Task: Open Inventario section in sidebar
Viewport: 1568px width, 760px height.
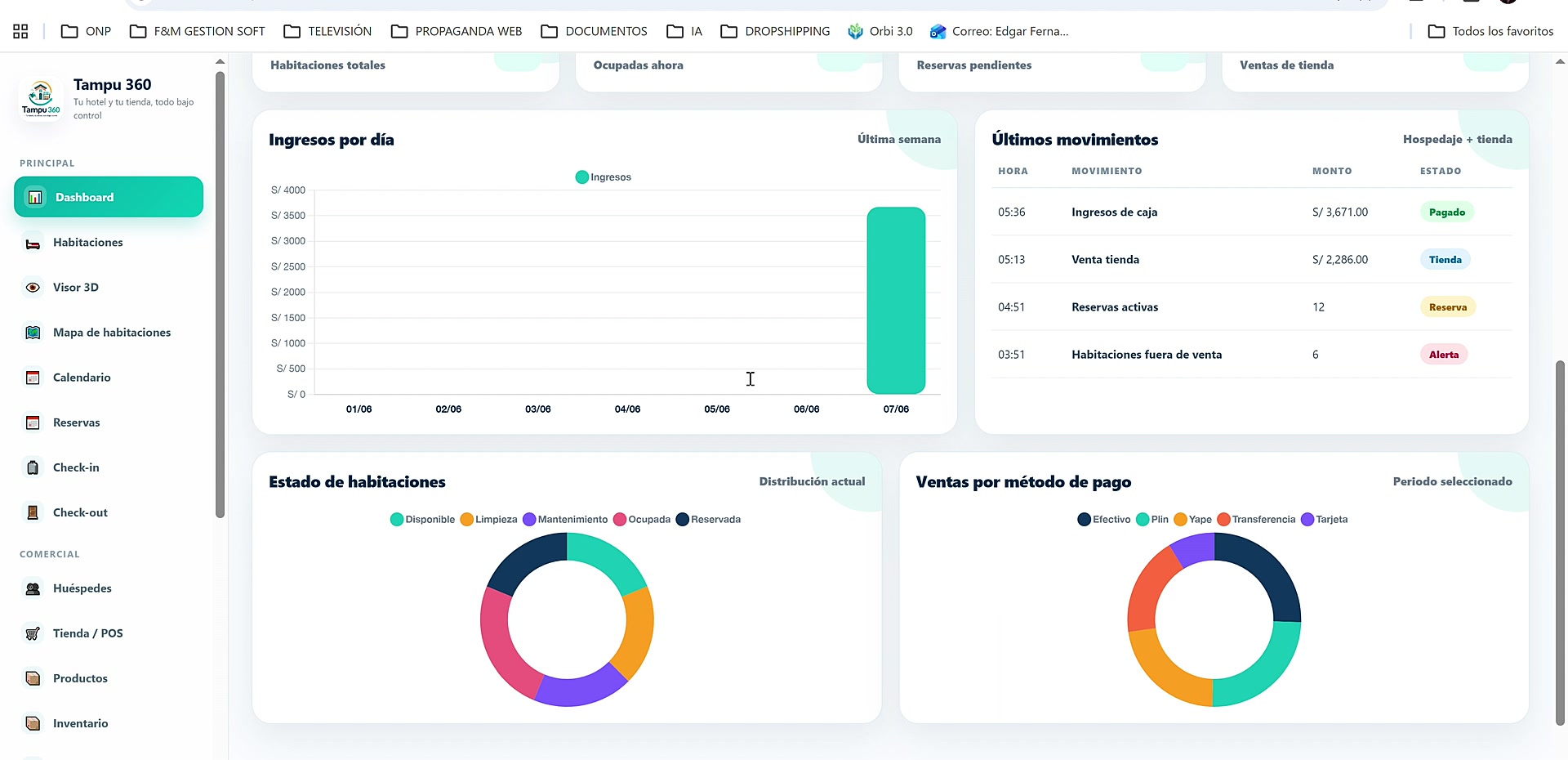Action: [x=80, y=723]
